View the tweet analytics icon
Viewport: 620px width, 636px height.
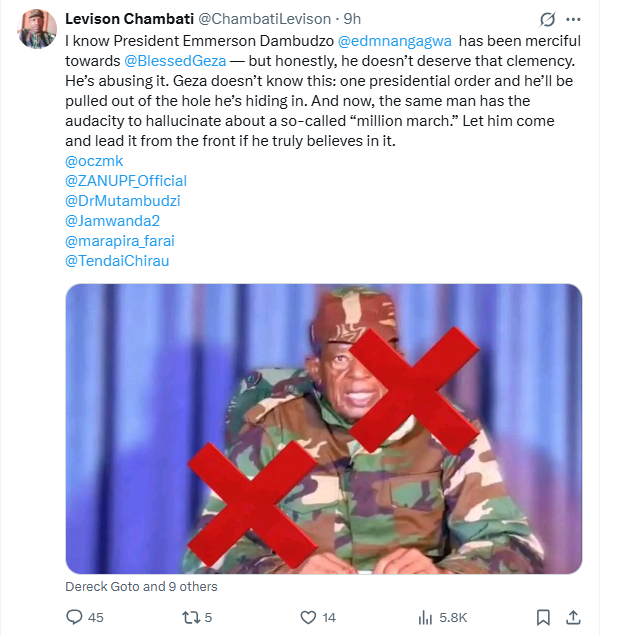[424, 617]
